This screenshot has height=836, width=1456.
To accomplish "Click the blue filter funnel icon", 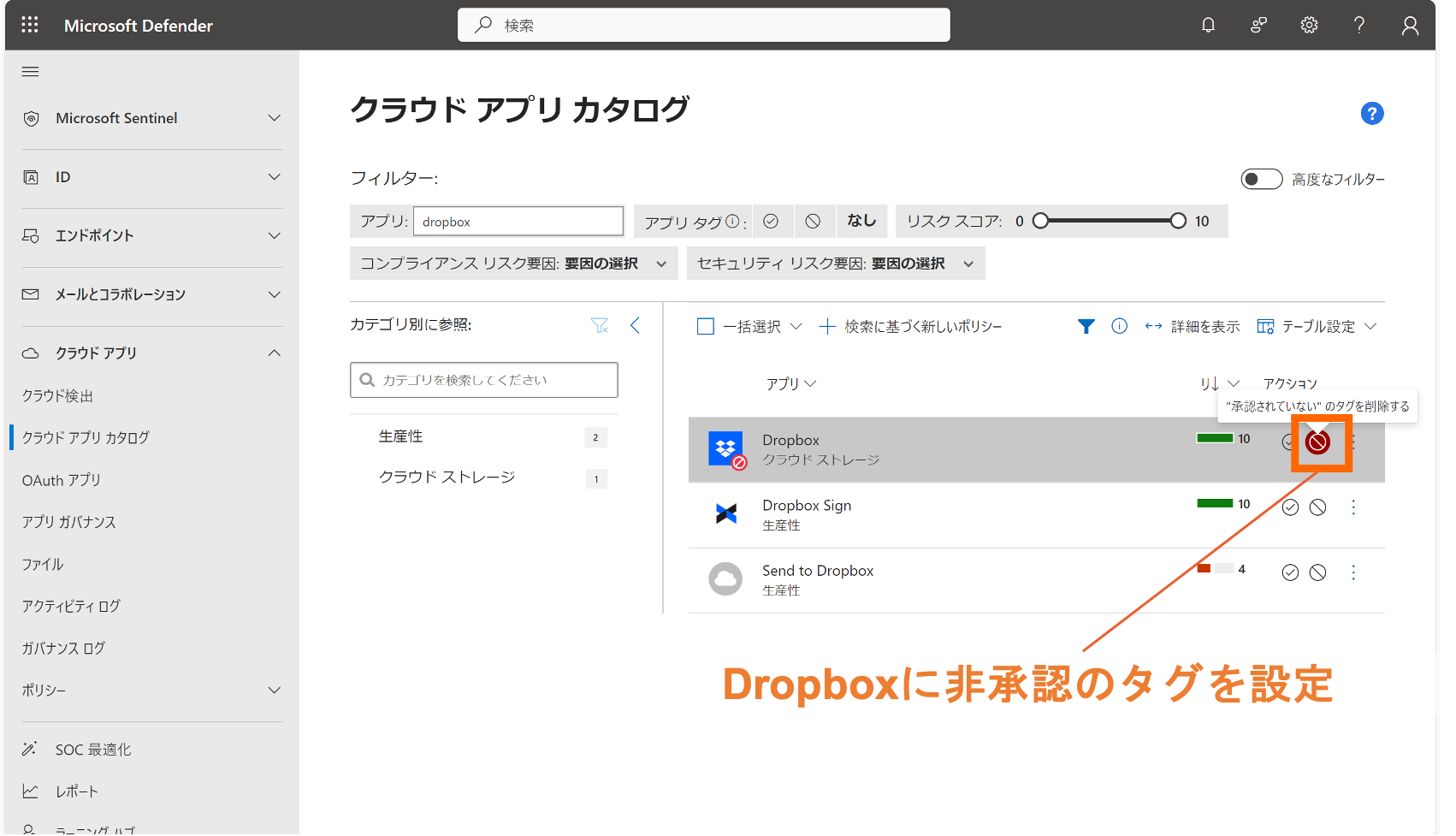I will point(1086,326).
